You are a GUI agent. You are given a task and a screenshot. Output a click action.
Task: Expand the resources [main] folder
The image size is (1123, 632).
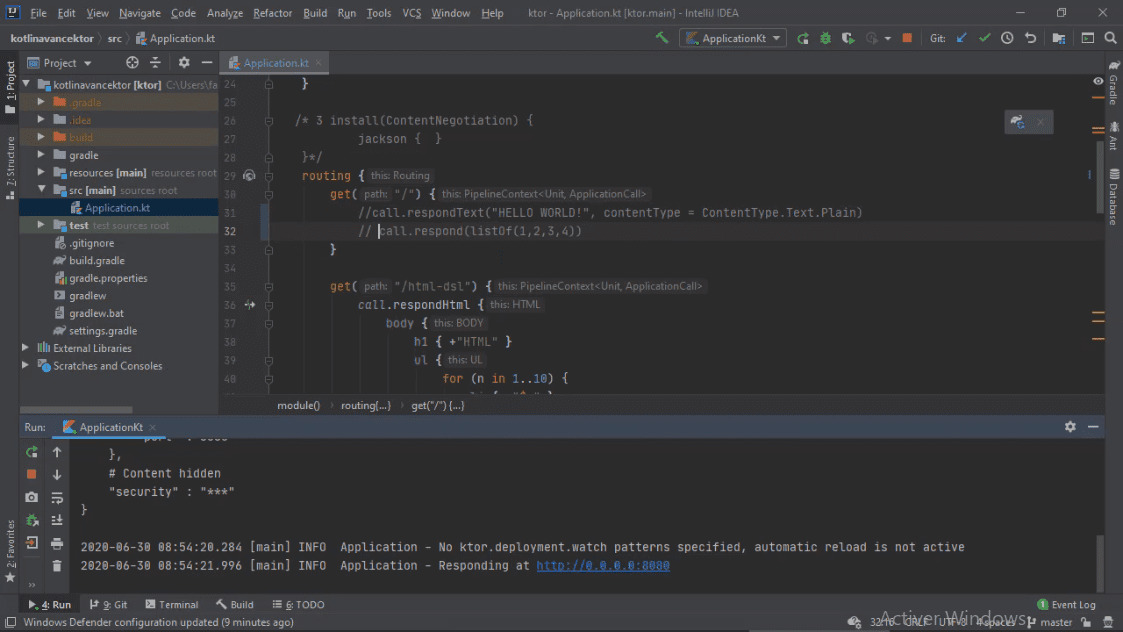pos(41,173)
